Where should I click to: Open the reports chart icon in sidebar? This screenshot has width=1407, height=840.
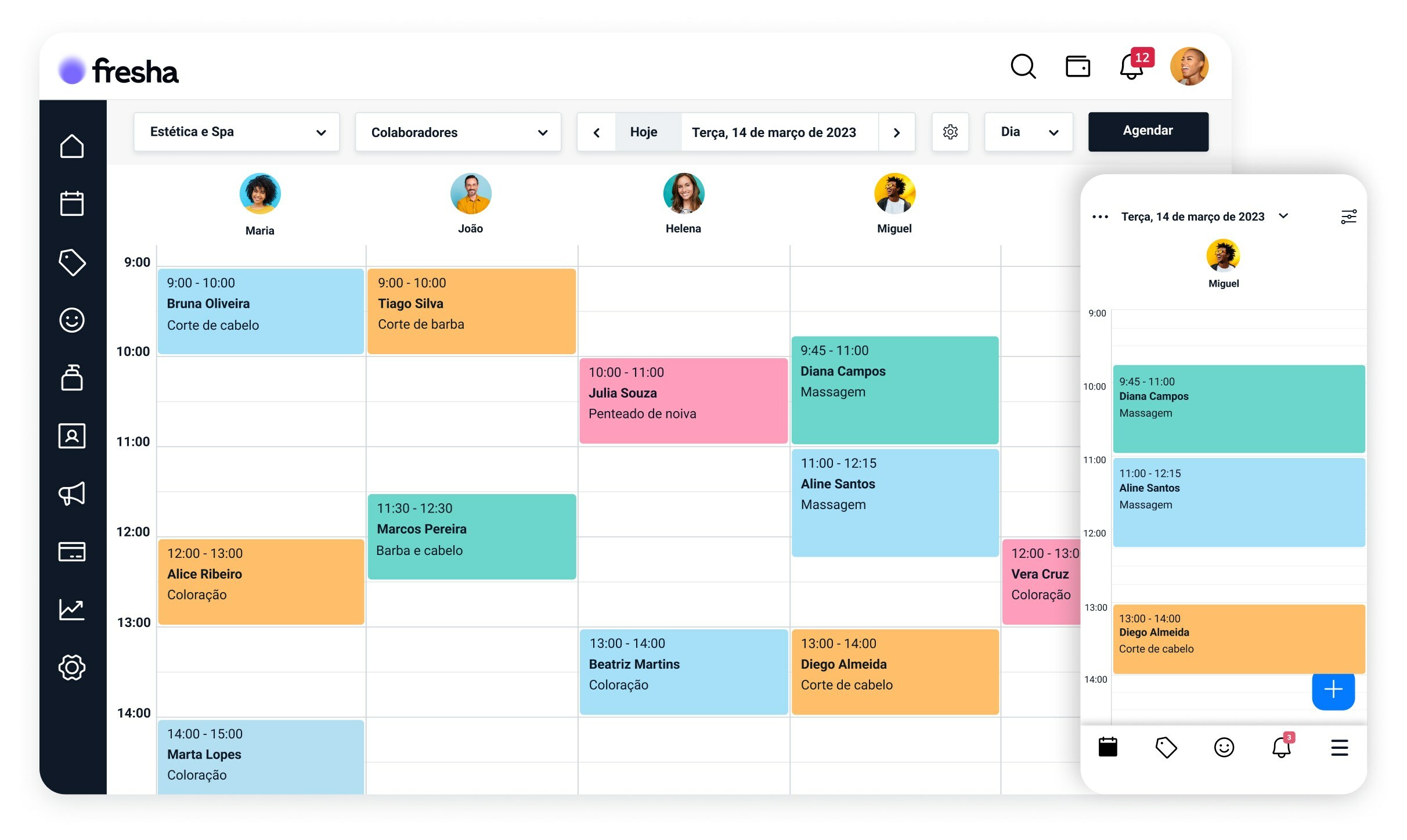click(x=72, y=610)
